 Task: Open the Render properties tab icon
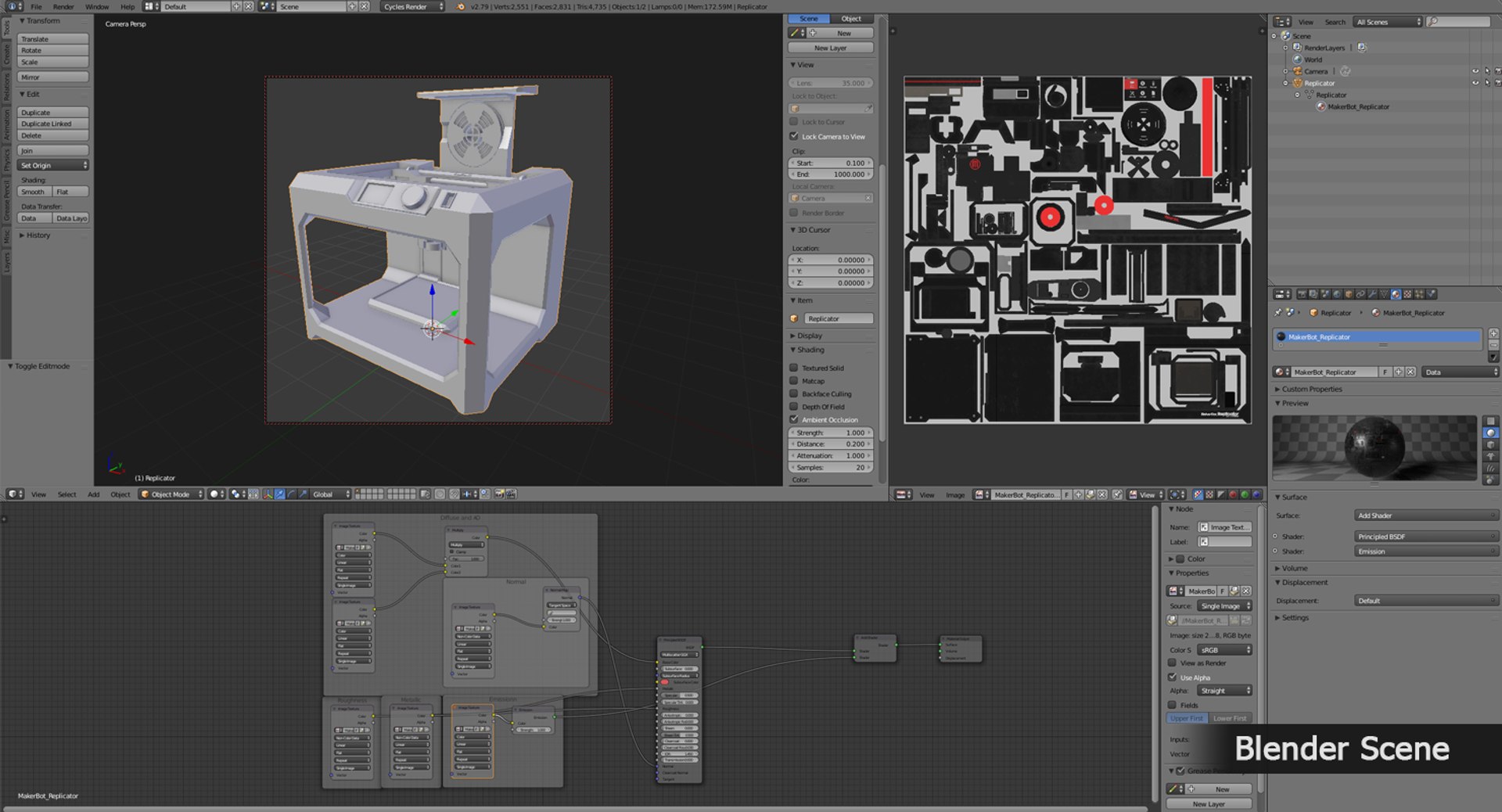pos(1302,294)
